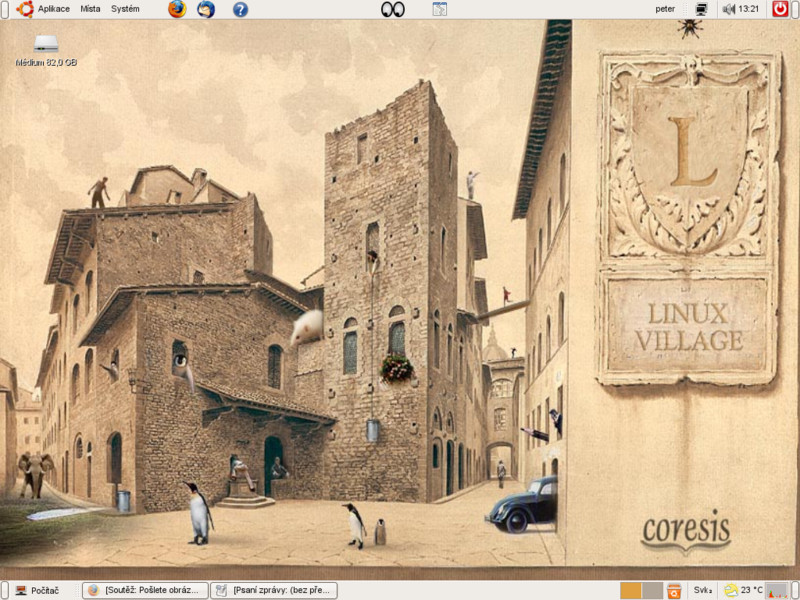The image size is (800, 600).
Task: Click the eyes applet in the top panel
Action: tap(393, 9)
